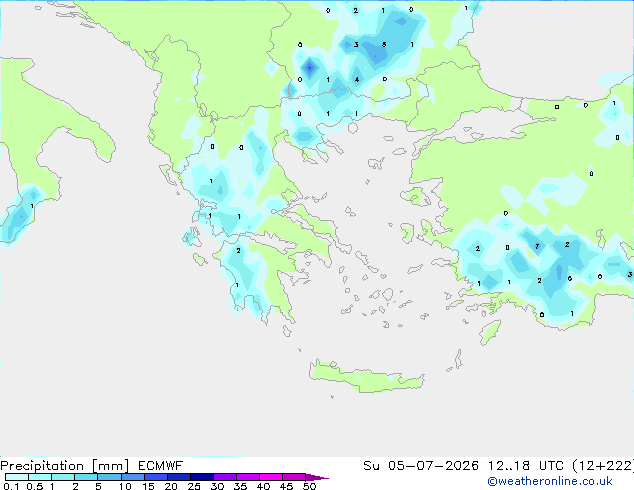Click the 45–50 mm legend swatch
Screen dimensions: 634x490
tap(294, 477)
